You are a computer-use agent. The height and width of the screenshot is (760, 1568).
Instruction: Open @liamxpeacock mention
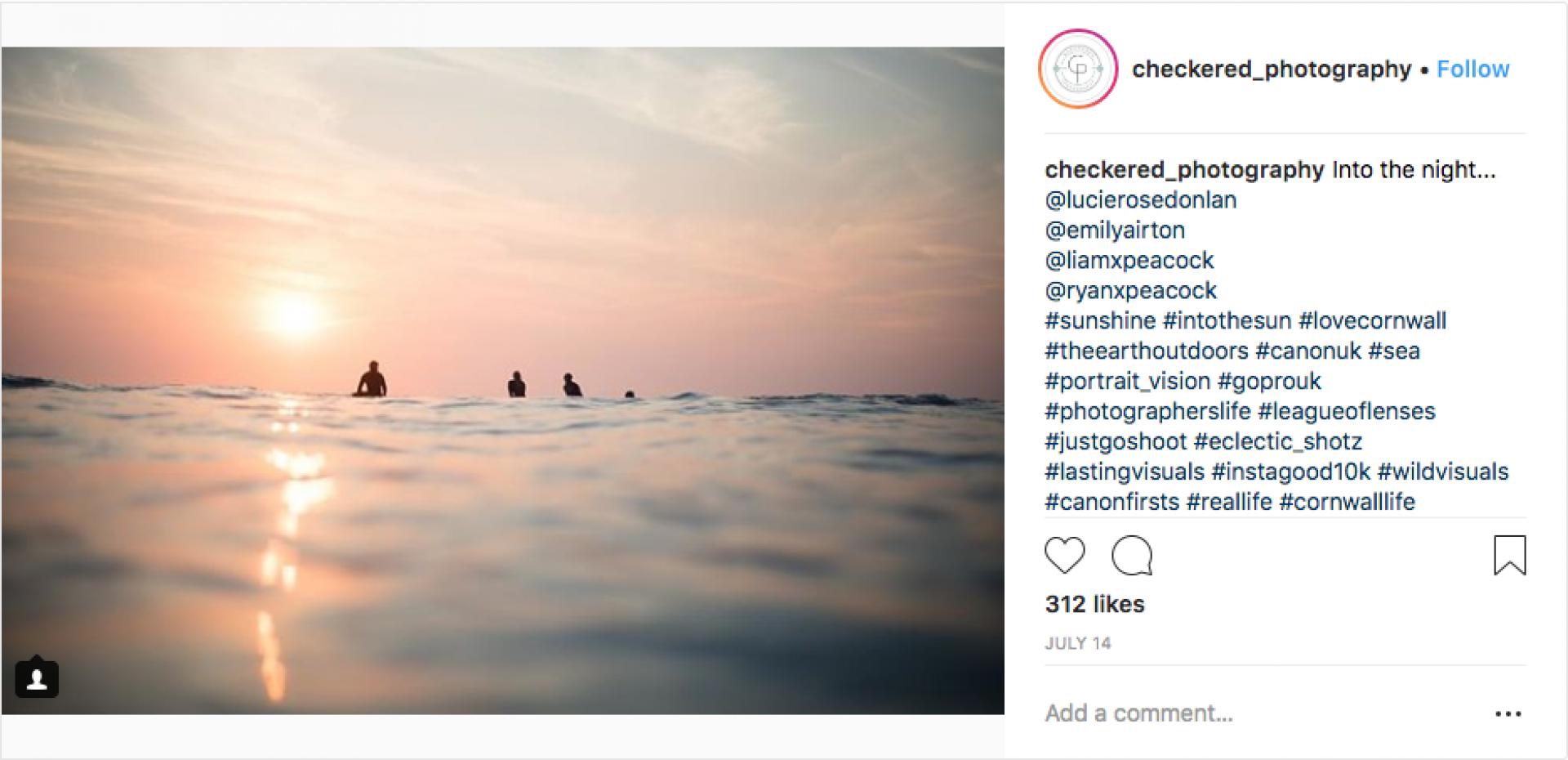pos(1129,261)
